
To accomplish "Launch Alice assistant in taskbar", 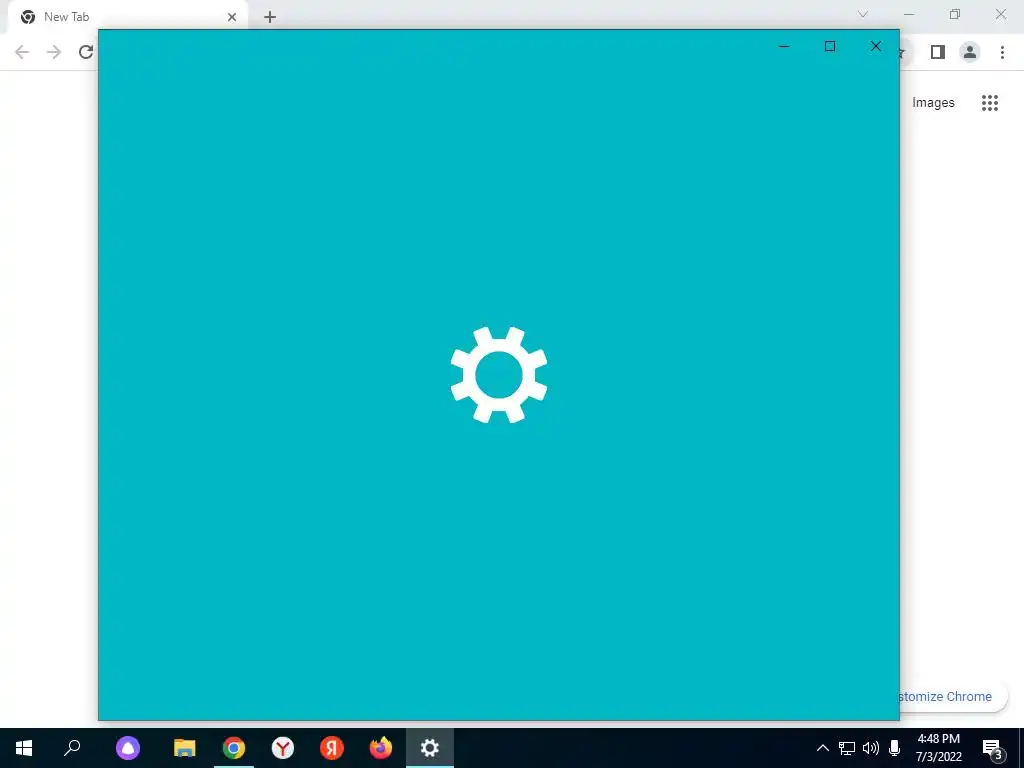I will point(128,748).
